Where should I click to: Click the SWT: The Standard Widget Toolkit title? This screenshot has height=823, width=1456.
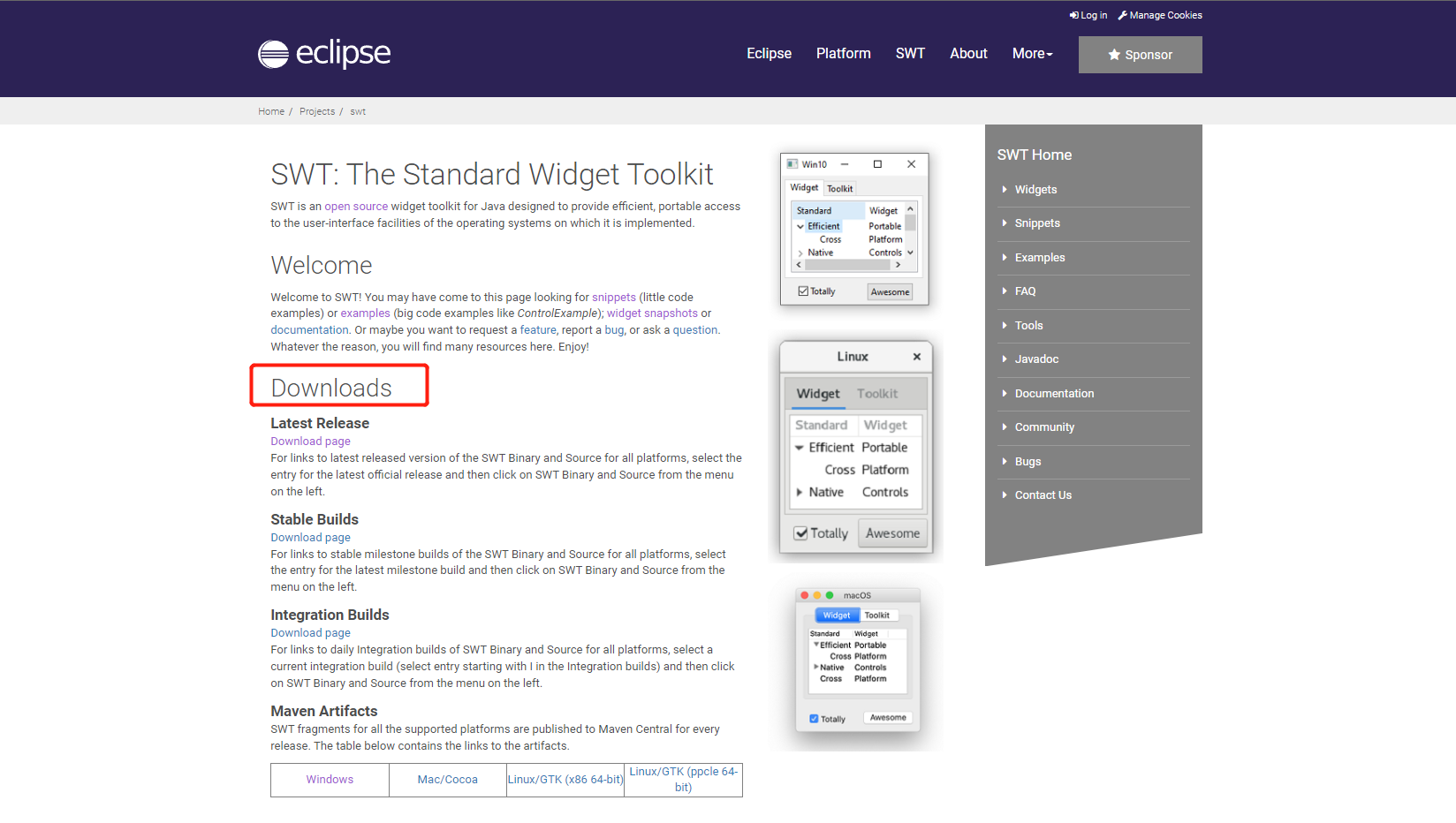coord(492,175)
